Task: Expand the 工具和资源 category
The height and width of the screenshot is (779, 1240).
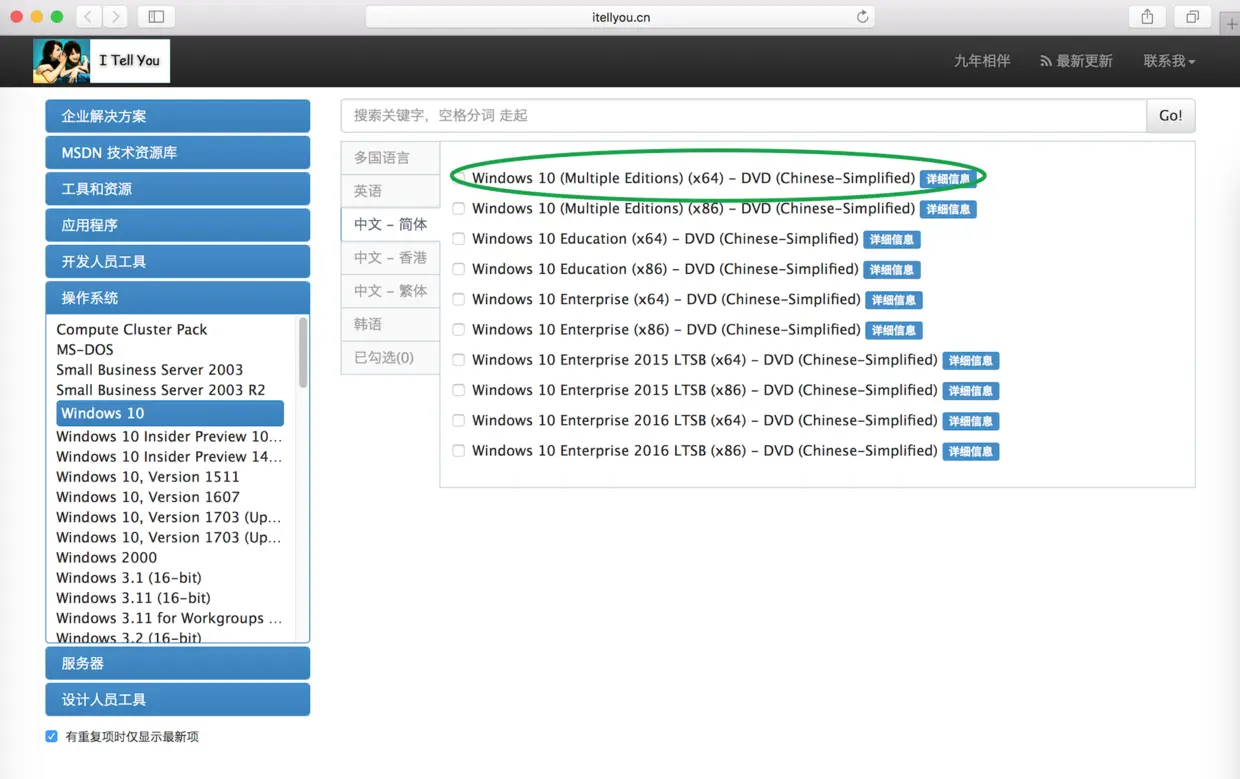Action: tap(178, 188)
